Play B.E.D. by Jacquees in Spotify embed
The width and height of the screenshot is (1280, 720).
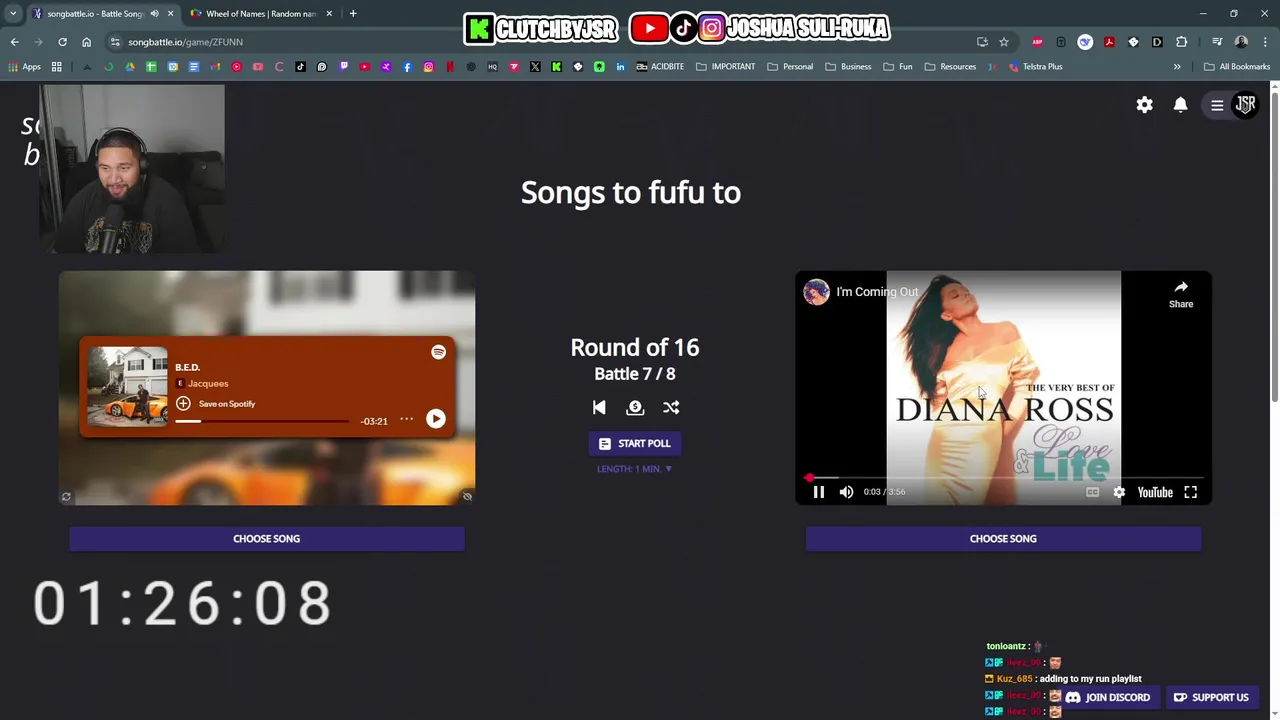tap(436, 419)
